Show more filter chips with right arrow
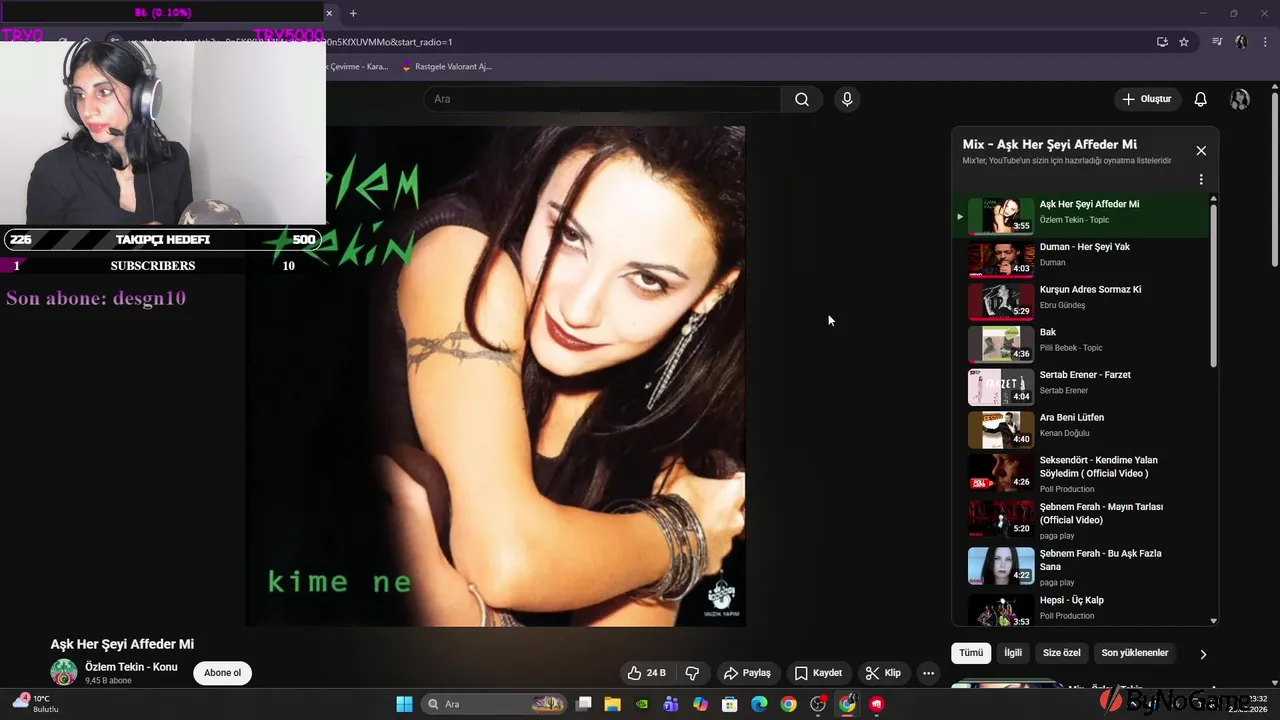The image size is (1280, 720). pos(1203,654)
